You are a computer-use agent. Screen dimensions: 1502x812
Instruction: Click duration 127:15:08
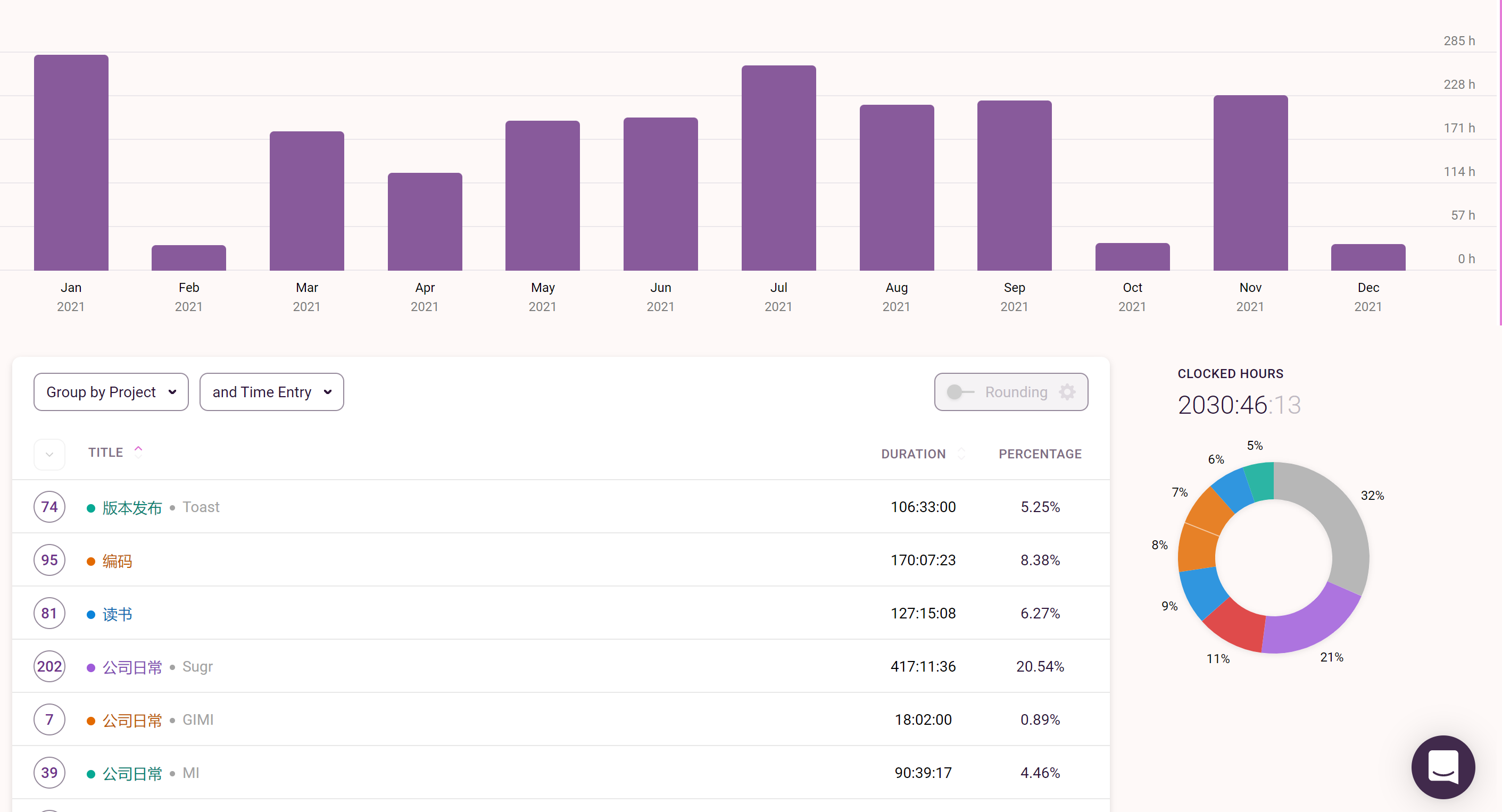pos(923,613)
